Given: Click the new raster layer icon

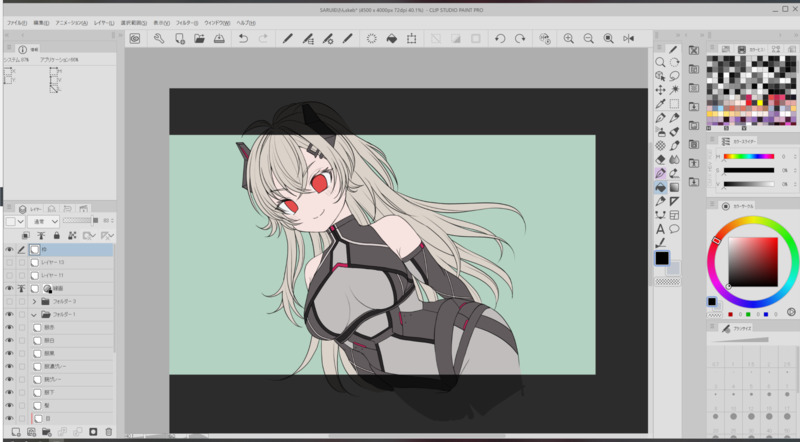Looking at the screenshot, I should (x=16, y=432).
